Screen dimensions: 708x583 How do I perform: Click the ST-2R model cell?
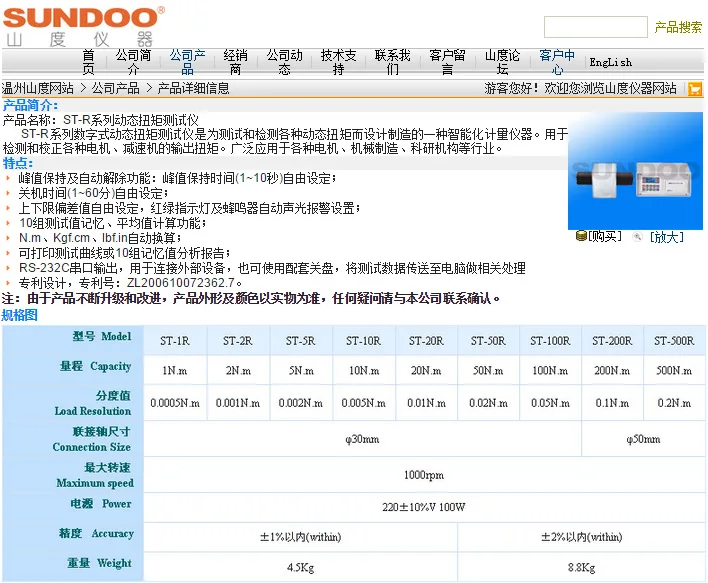pyautogui.click(x=238, y=340)
